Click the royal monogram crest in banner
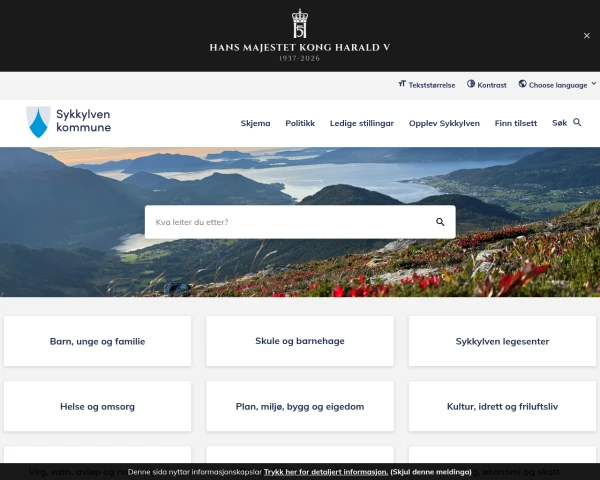The width and height of the screenshot is (600, 480). point(300,23)
